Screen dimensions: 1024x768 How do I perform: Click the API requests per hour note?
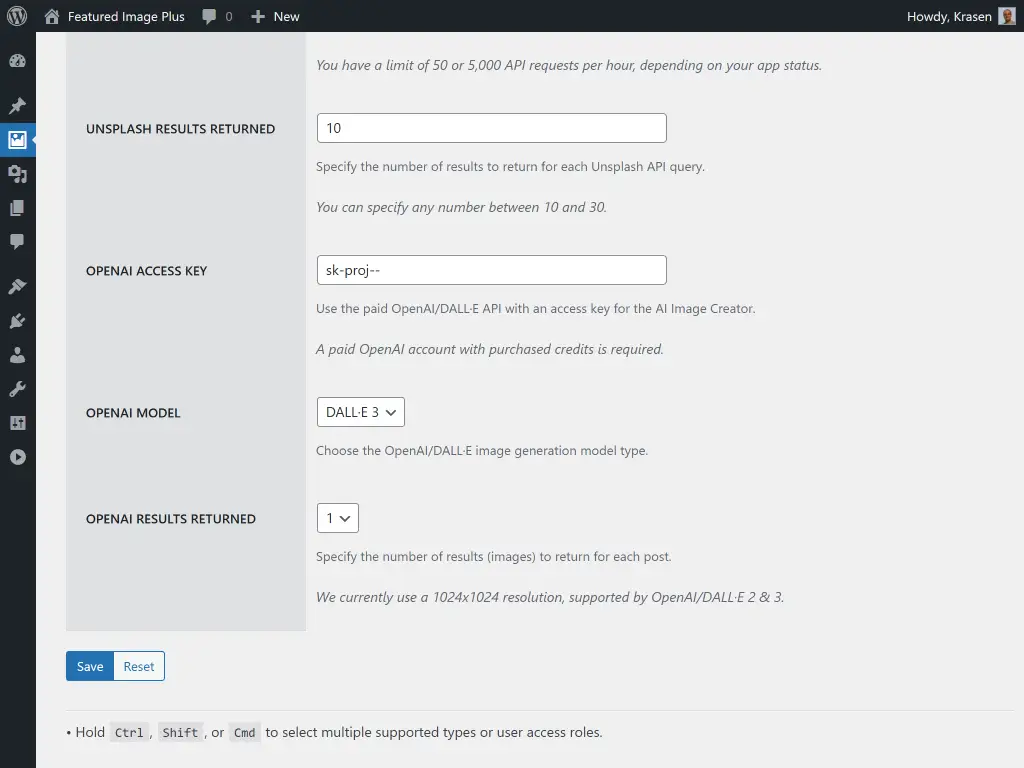(x=569, y=65)
